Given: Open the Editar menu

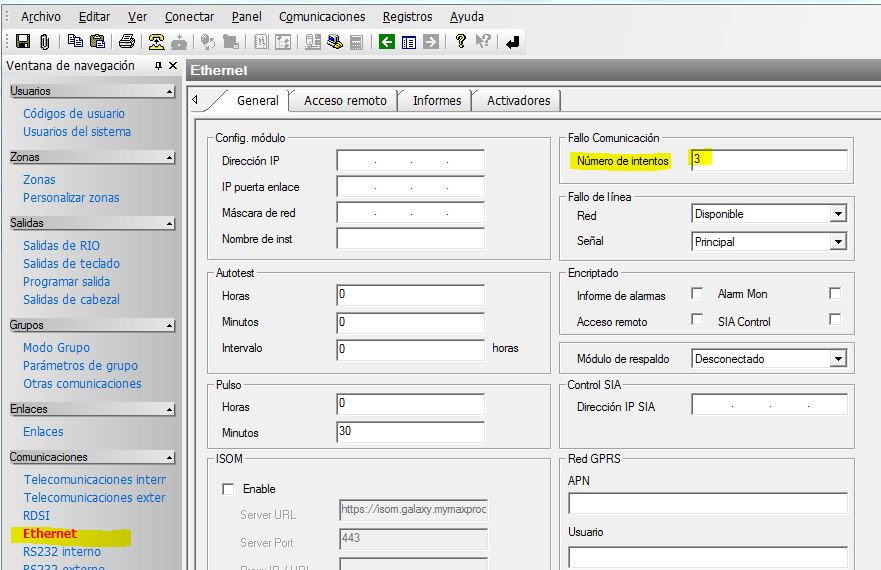Looking at the screenshot, I should [94, 17].
